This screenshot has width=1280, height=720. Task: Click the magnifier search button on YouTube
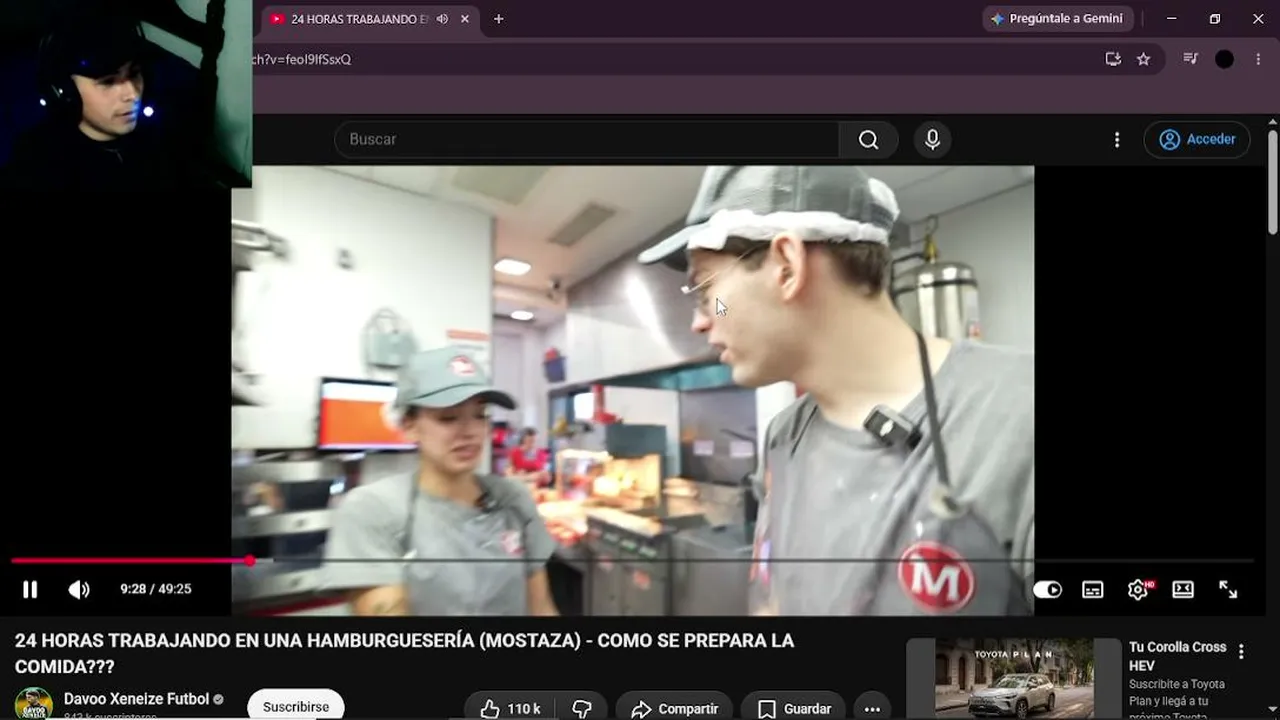click(x=869, y=140)
